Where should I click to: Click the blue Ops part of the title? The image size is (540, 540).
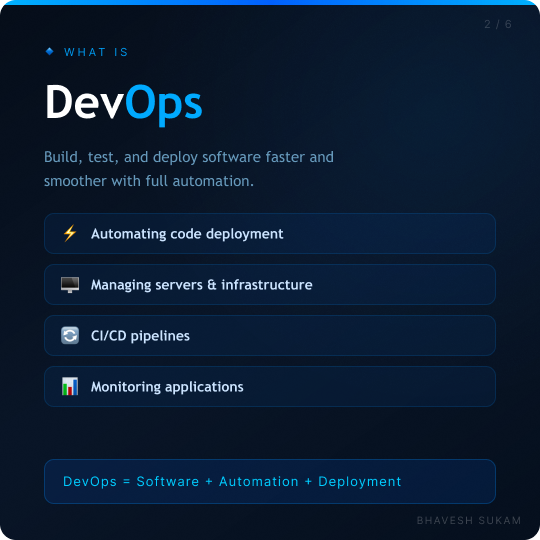[x=163, y=105]
